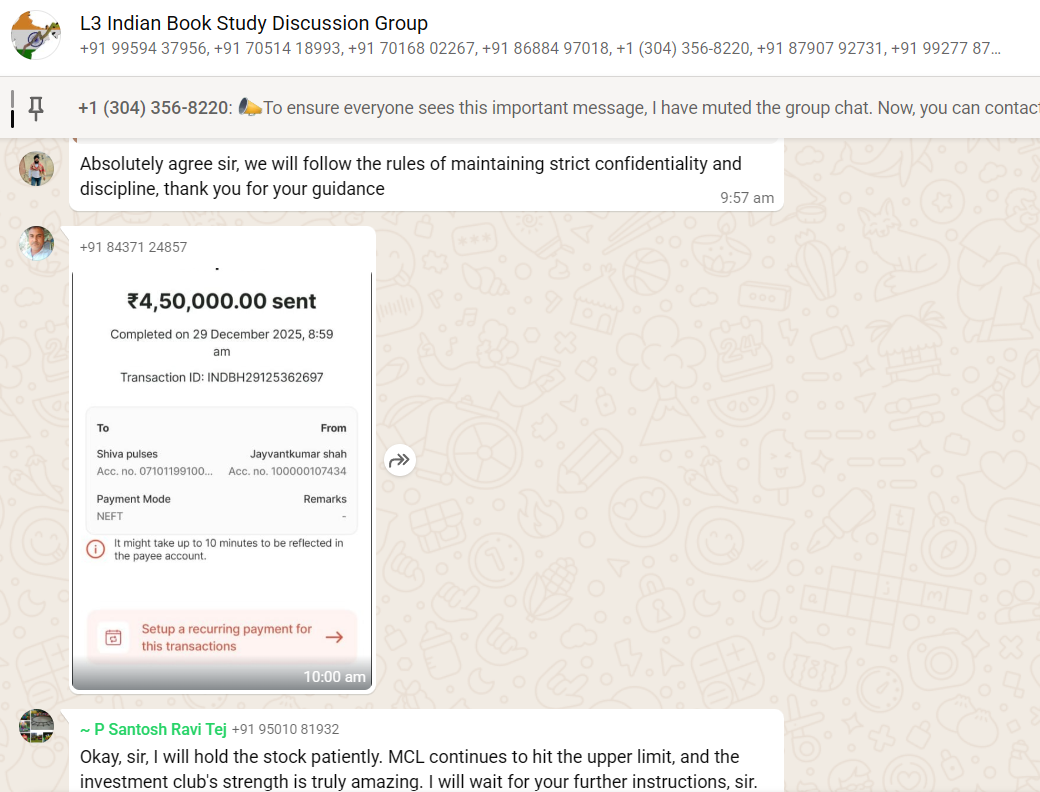The height and width of the screenshot is (792, 1040).
Task: Open P Santosh Ravi Tej's profile photo
Action: tap(36, 726)
